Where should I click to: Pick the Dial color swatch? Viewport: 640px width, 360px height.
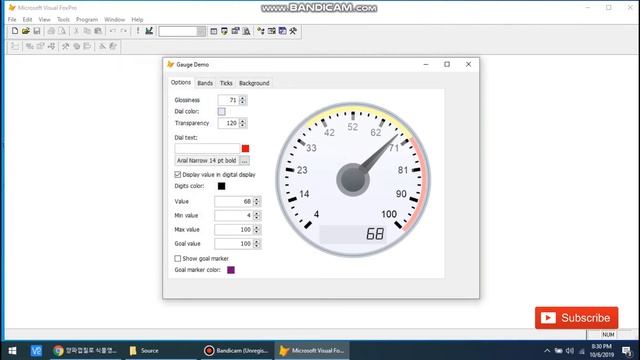(222, 111)
